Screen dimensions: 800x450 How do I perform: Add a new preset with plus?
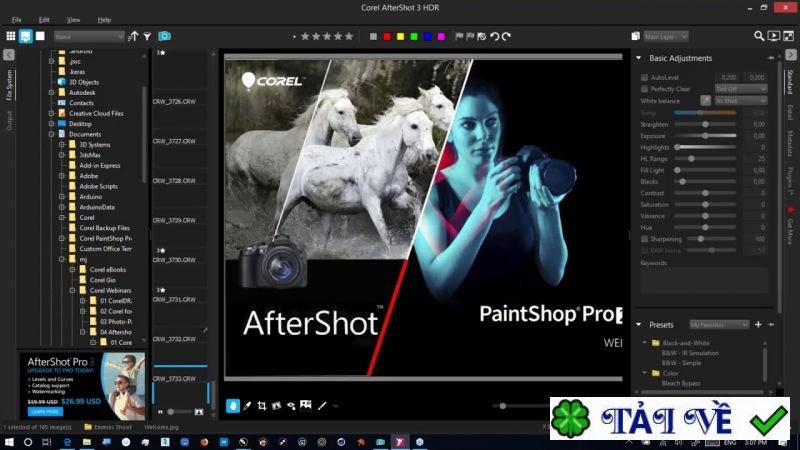tap(758, 324)
